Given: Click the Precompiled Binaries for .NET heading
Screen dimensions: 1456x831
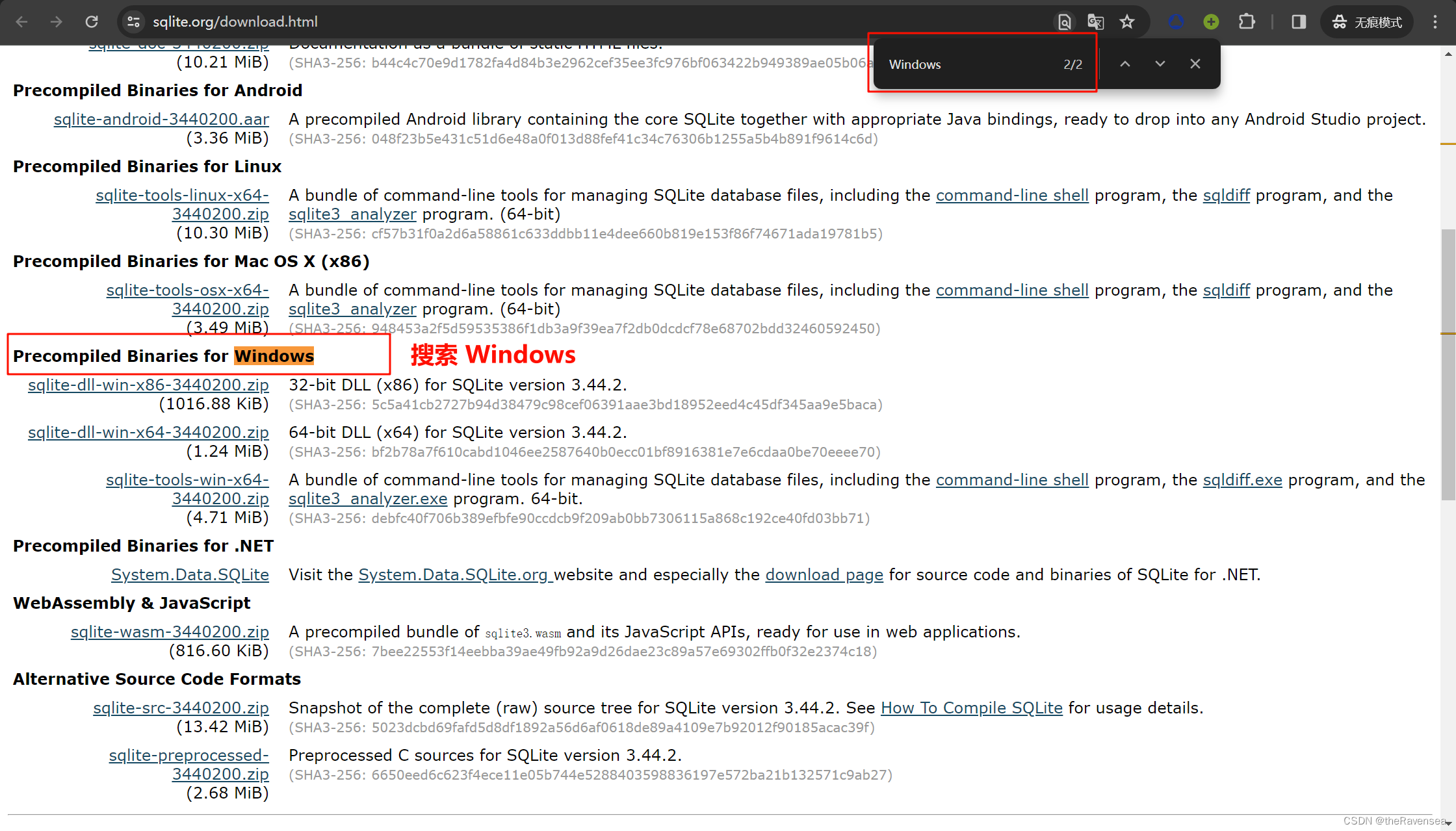Looking at the screenshot, I should pyautogui.click(x=143, y=546).
